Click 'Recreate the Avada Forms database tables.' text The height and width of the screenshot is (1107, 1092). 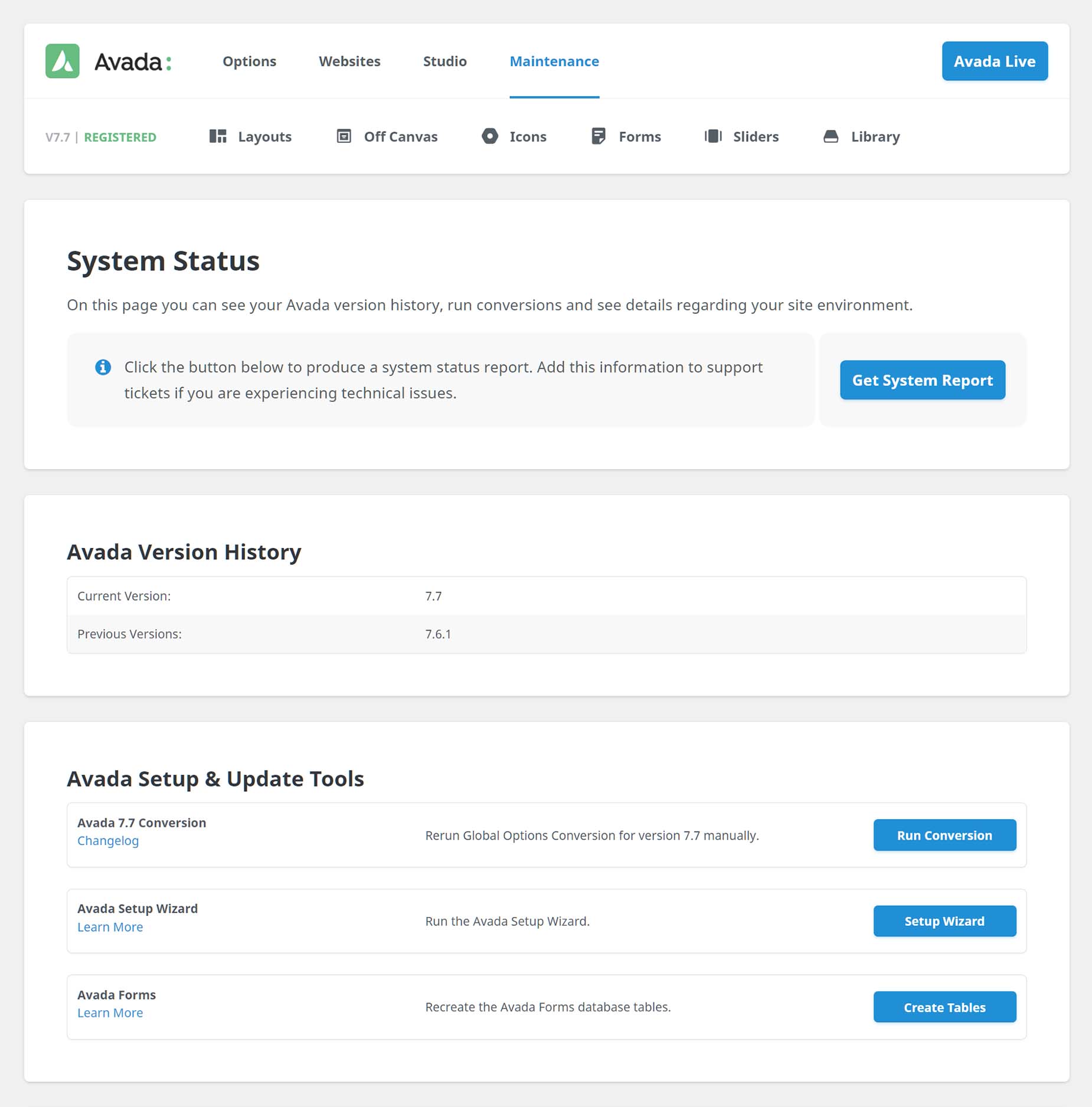coord(548,1007)
